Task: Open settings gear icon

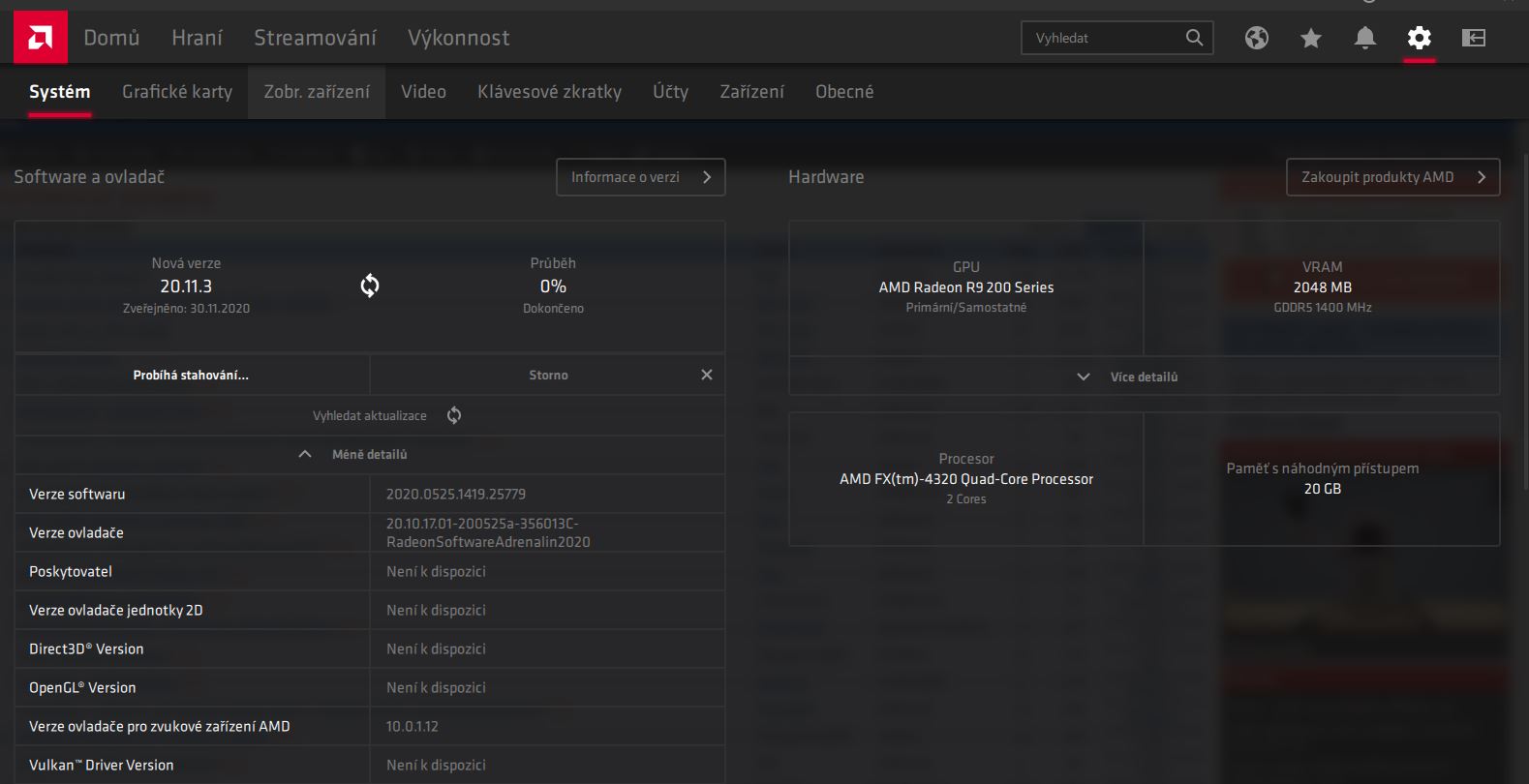Action: coord(1420,38)
